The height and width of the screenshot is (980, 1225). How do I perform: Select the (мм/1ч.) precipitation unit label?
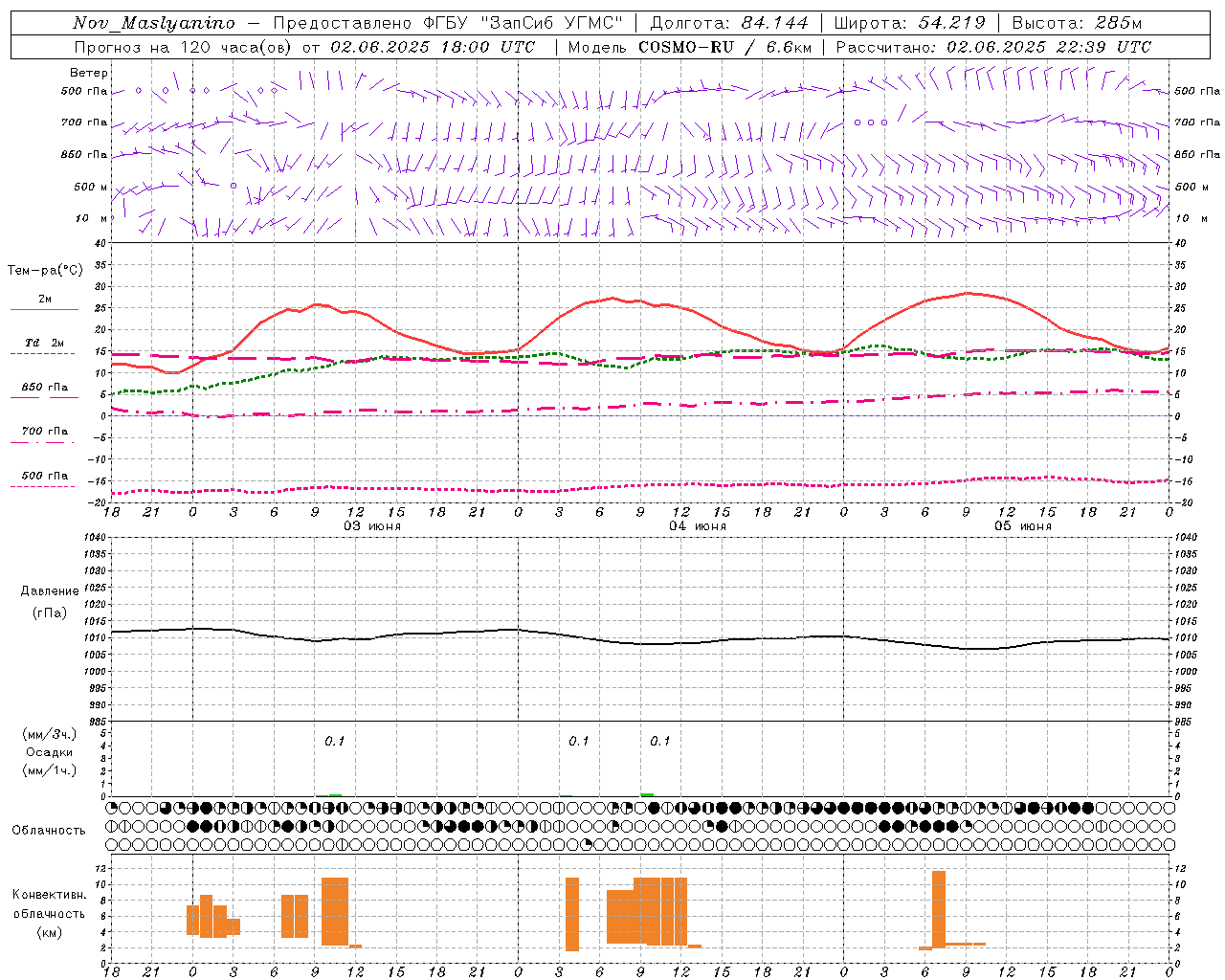[x=50, y=770]
